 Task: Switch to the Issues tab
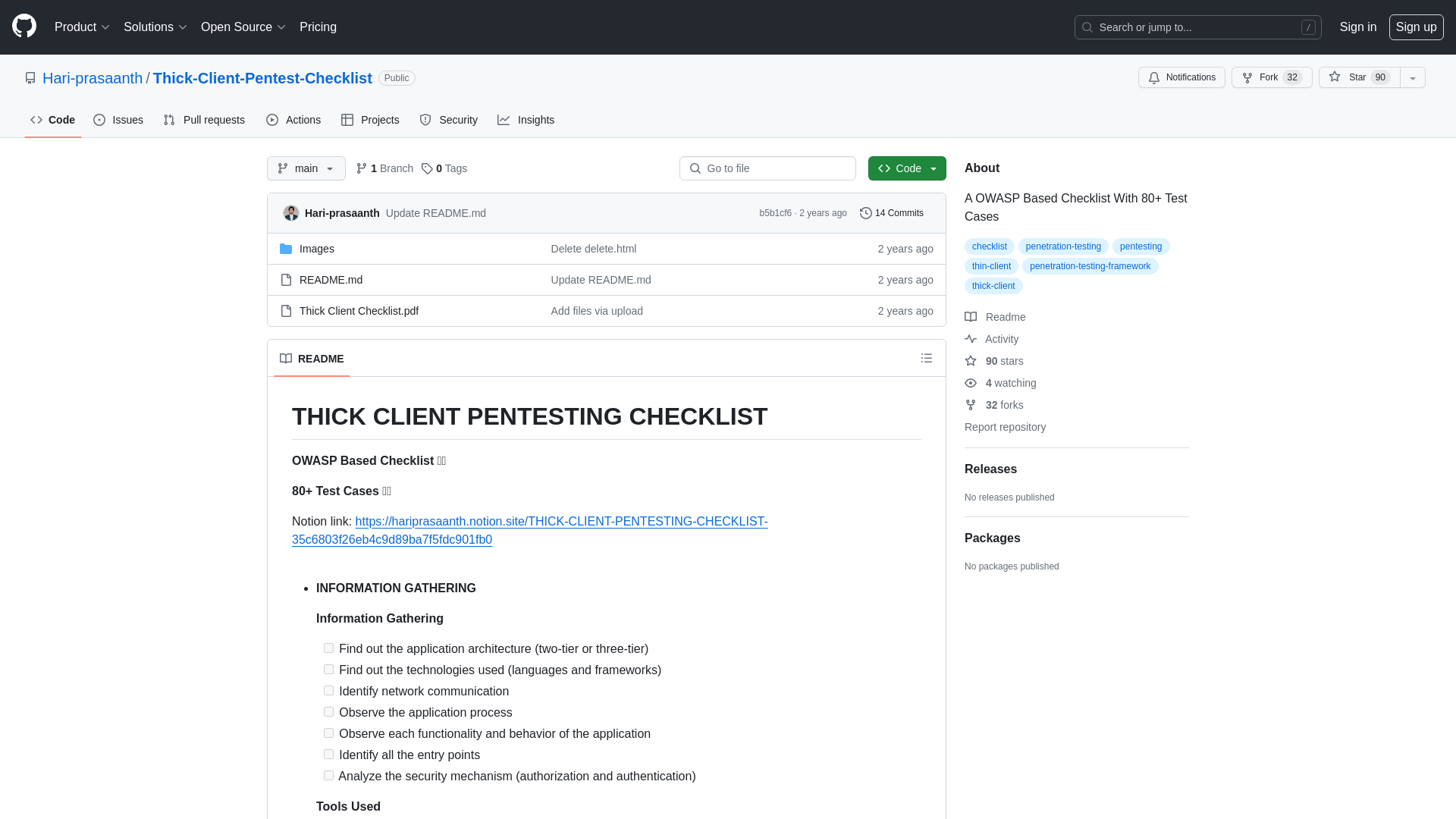pos(118,120)
